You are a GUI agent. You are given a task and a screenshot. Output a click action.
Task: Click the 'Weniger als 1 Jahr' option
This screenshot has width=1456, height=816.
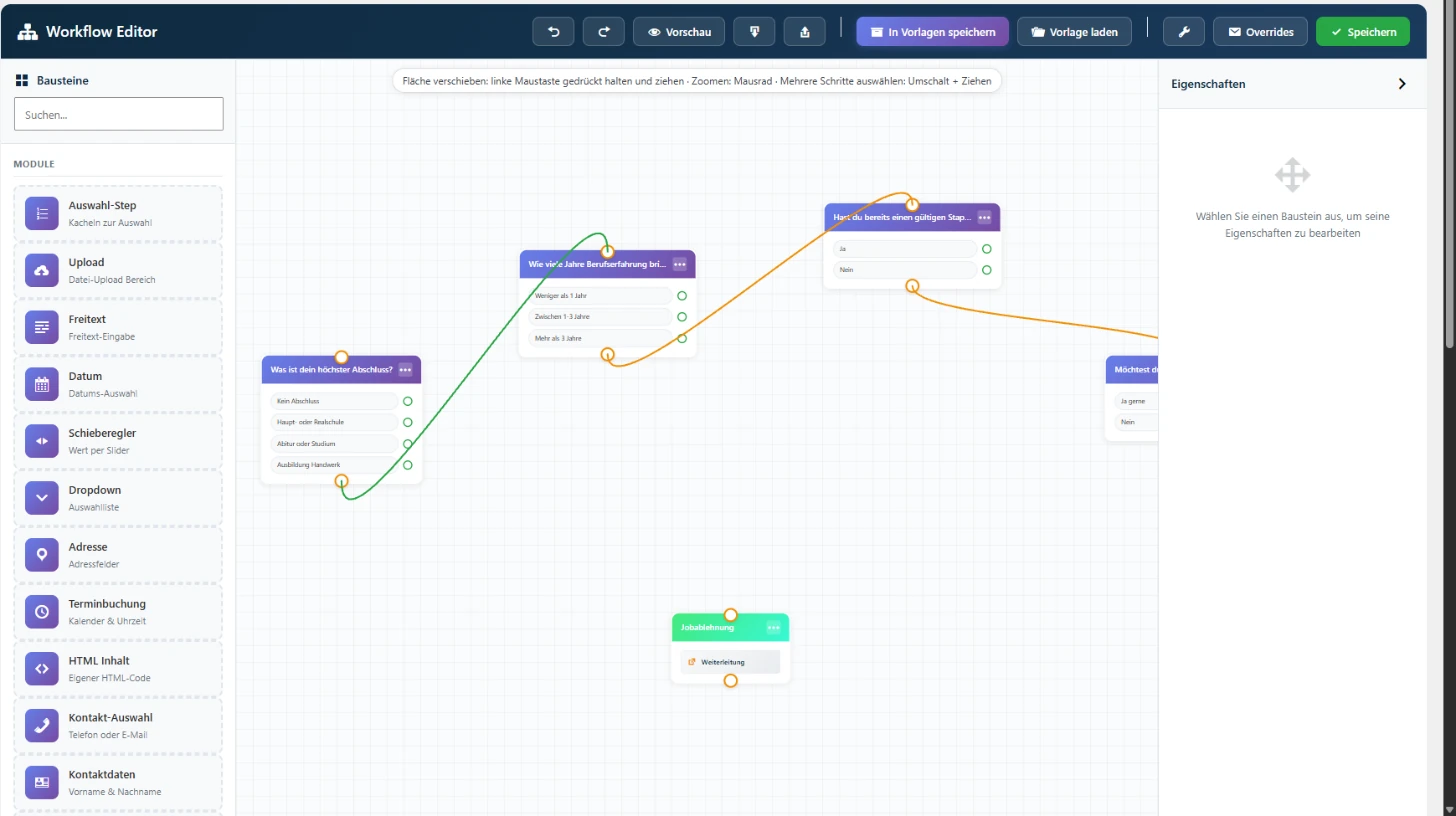coord(601,296)
